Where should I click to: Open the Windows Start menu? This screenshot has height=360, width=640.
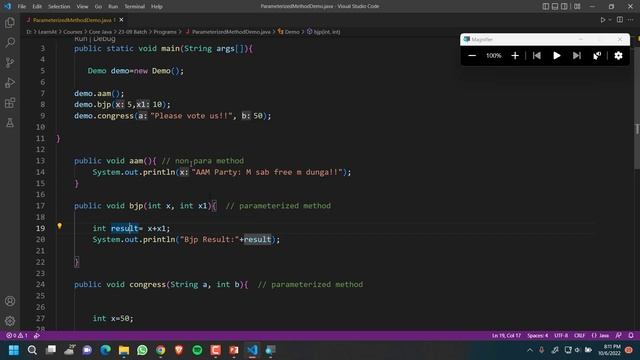coord(14,350)
